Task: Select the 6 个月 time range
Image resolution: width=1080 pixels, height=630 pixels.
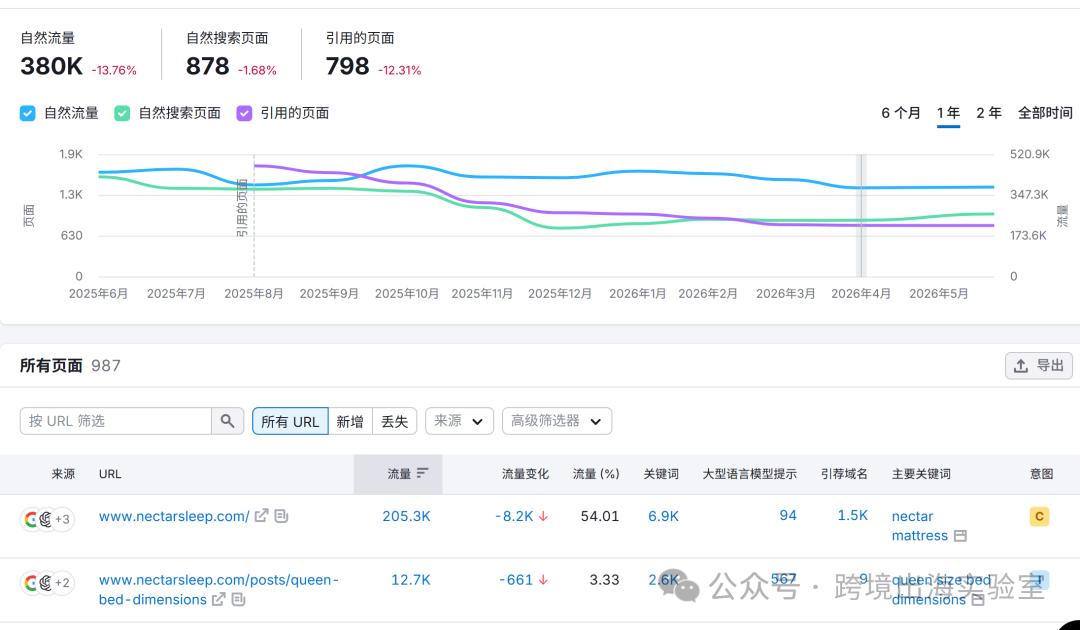Action: pos(900,113)
